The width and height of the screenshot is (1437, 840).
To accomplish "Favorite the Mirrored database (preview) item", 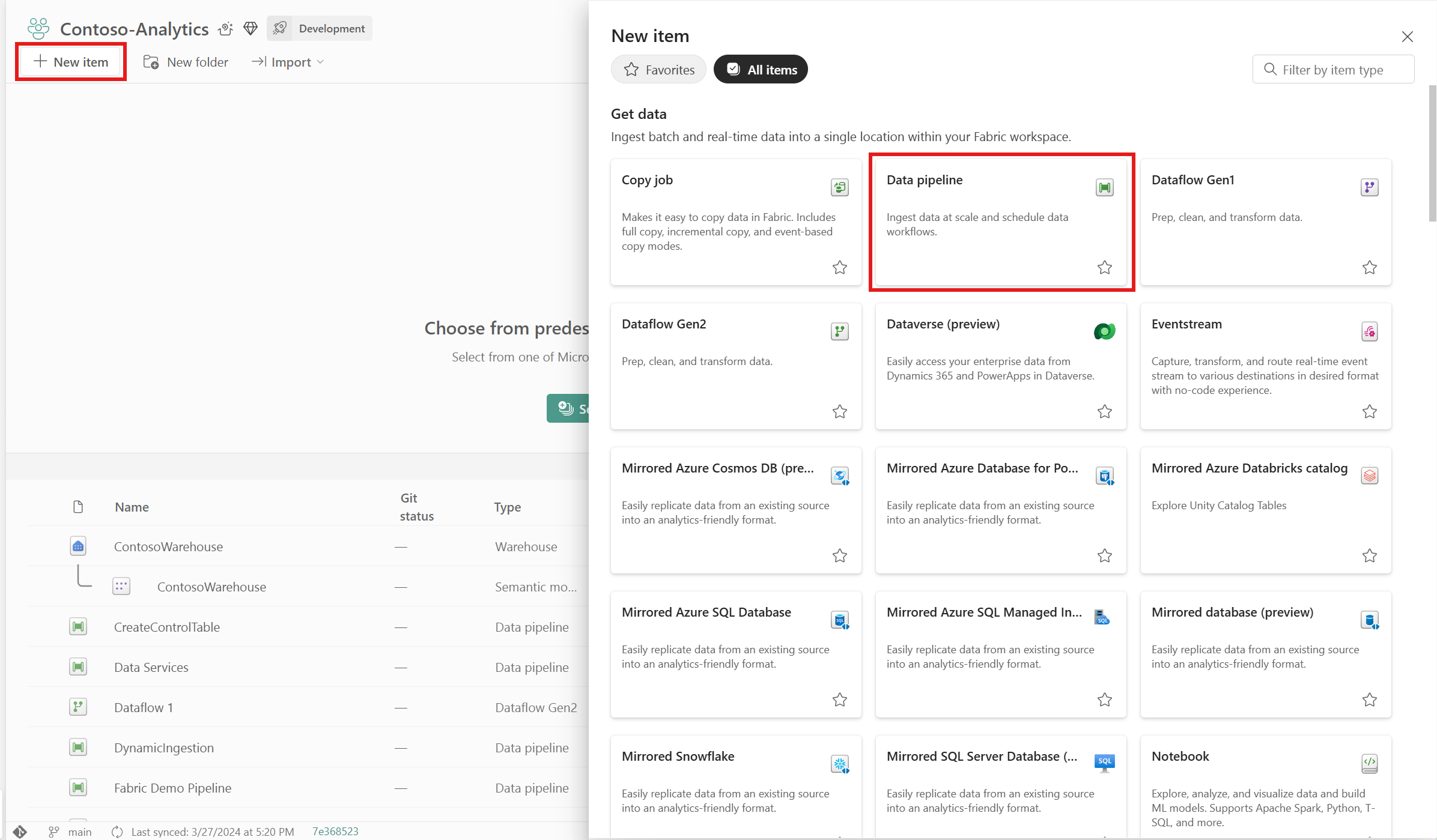I will tap(1370, 699).
